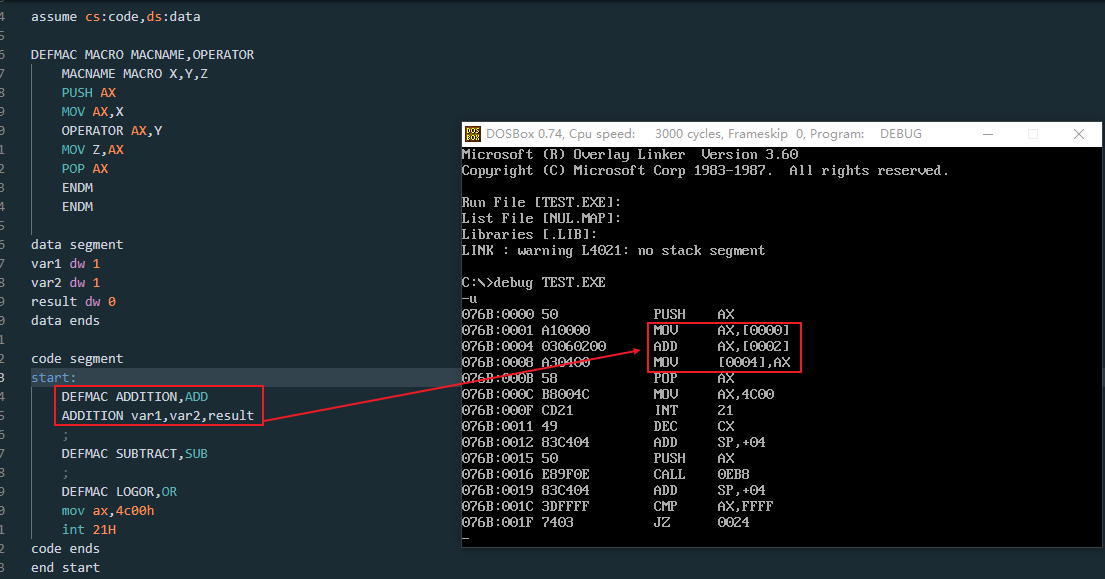
Task: Click the '076B:0015 50 PUSH AX' disassembly row
Action: click(598, 459)
